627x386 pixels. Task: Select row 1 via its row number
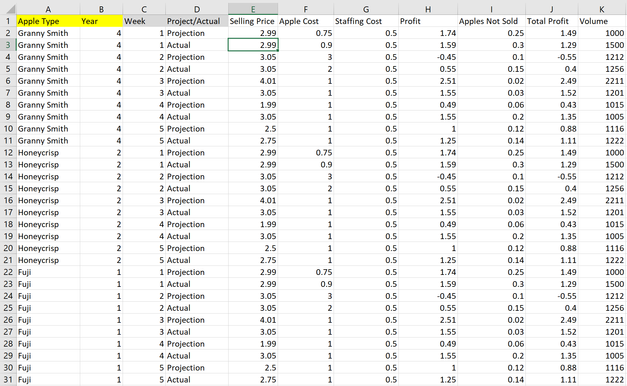click(8, 21)
